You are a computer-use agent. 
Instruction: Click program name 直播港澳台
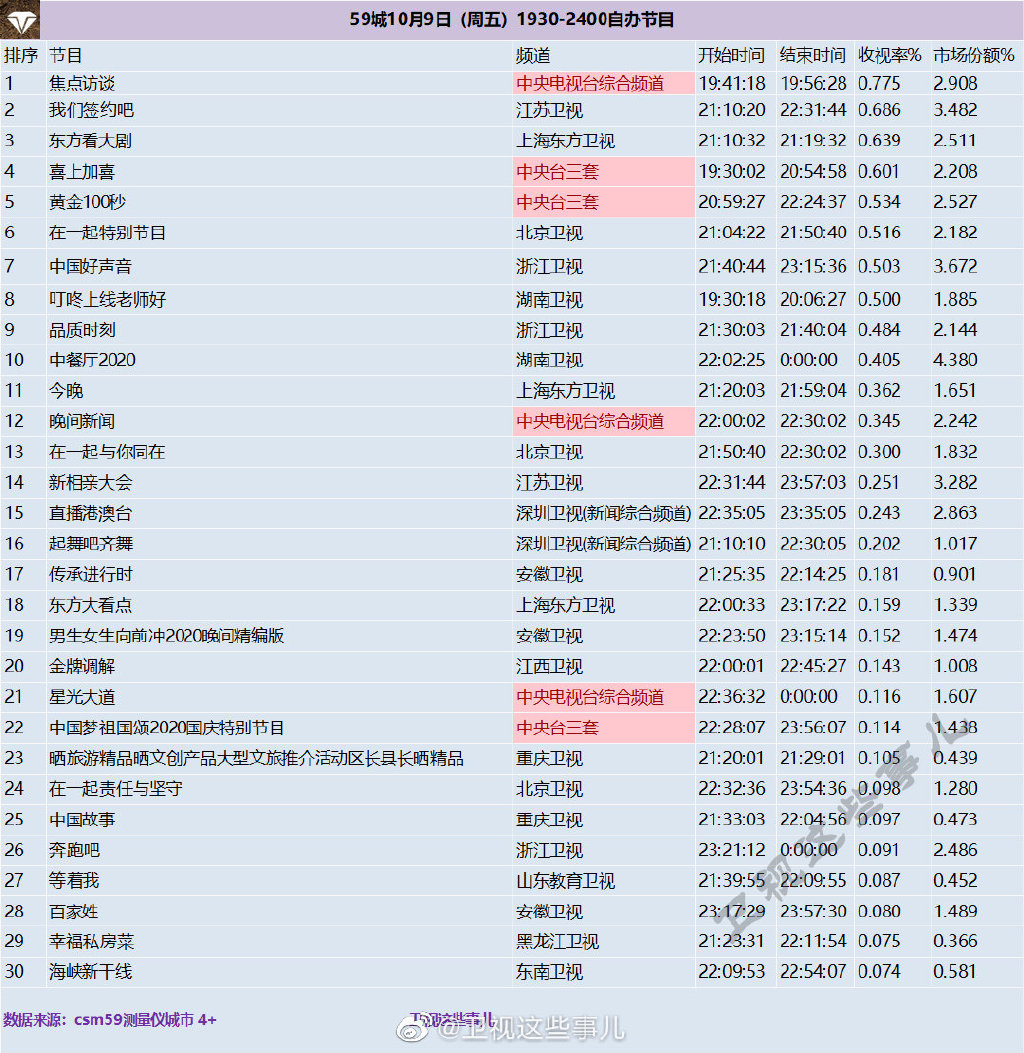point(90,514)
